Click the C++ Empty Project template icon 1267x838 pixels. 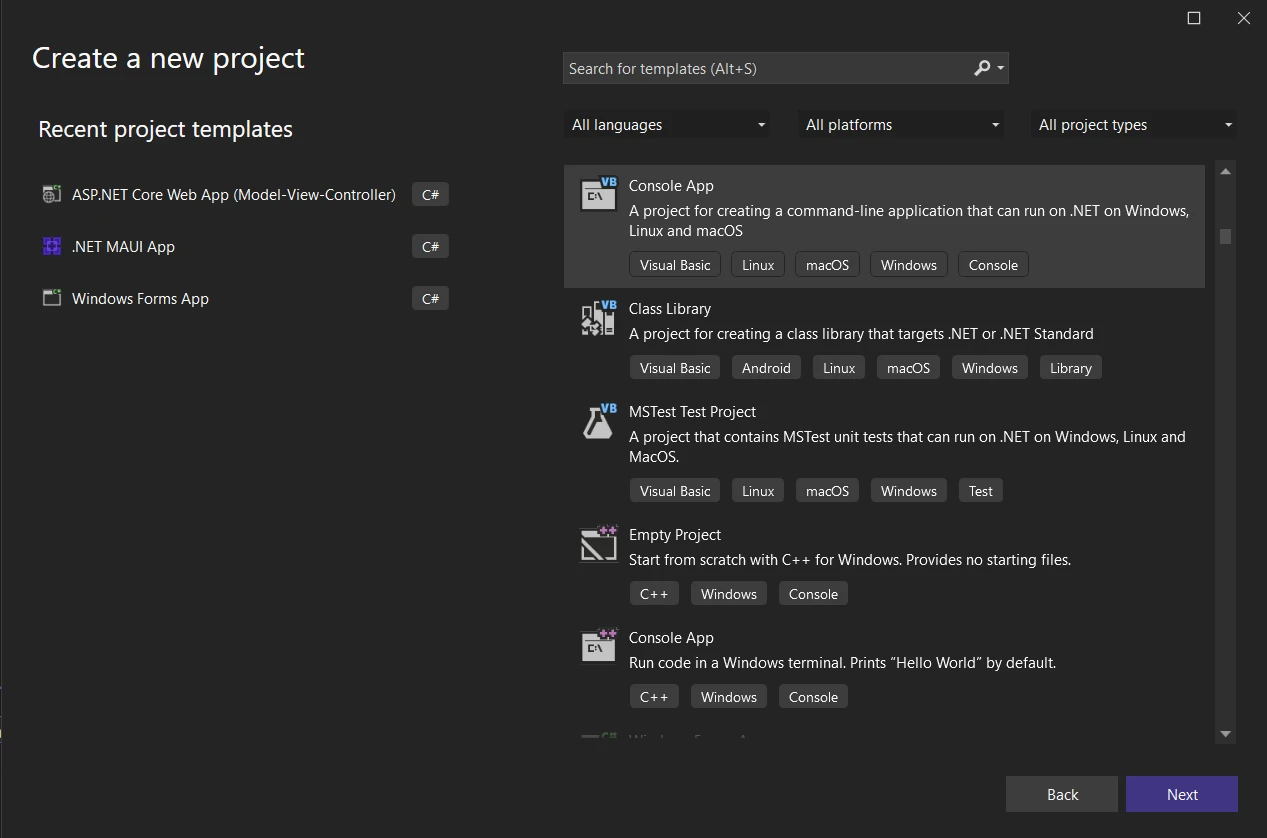pos(599,544)
